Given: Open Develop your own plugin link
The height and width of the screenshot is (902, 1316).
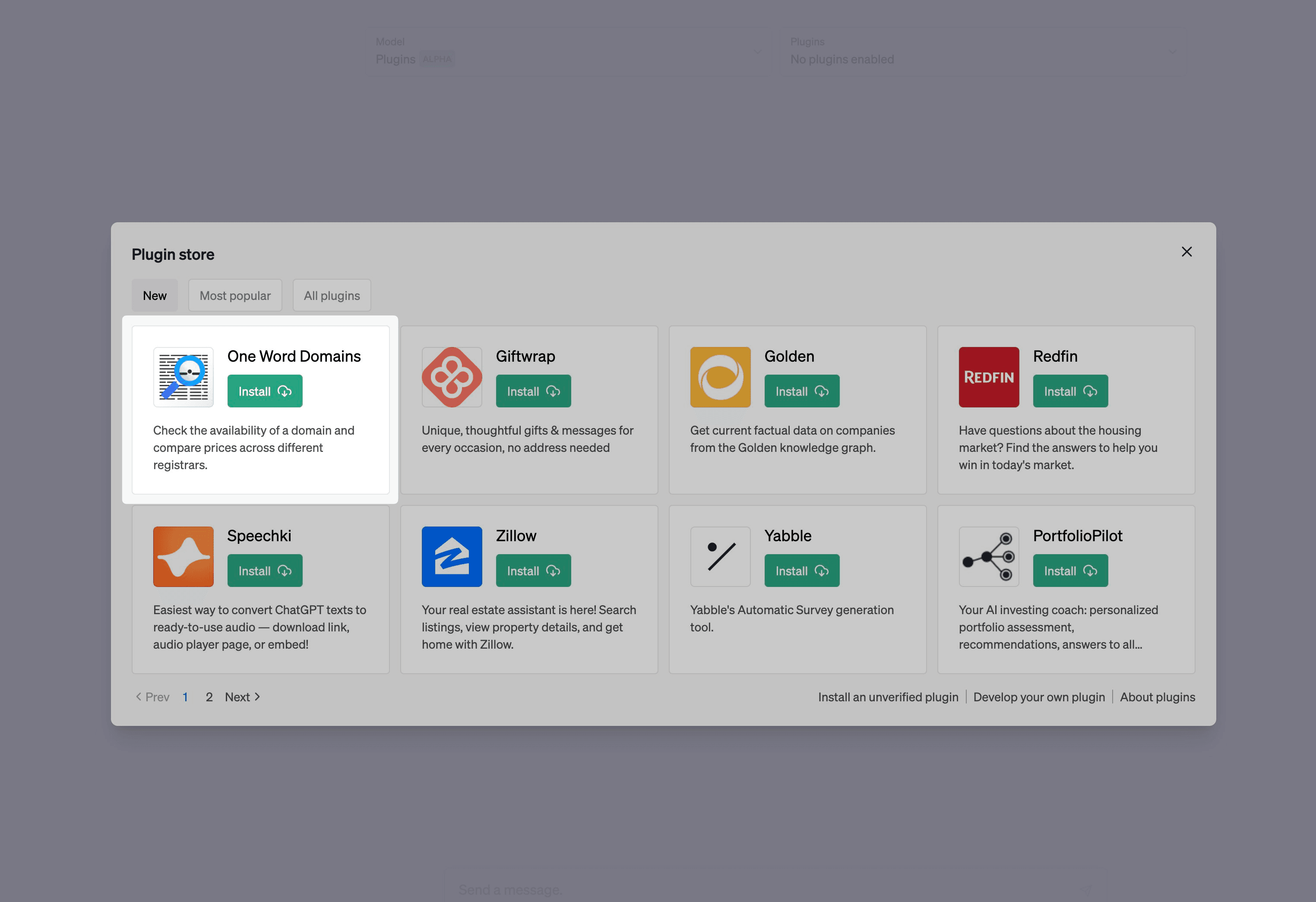Looking at the screenshot, I should 1039,697.
